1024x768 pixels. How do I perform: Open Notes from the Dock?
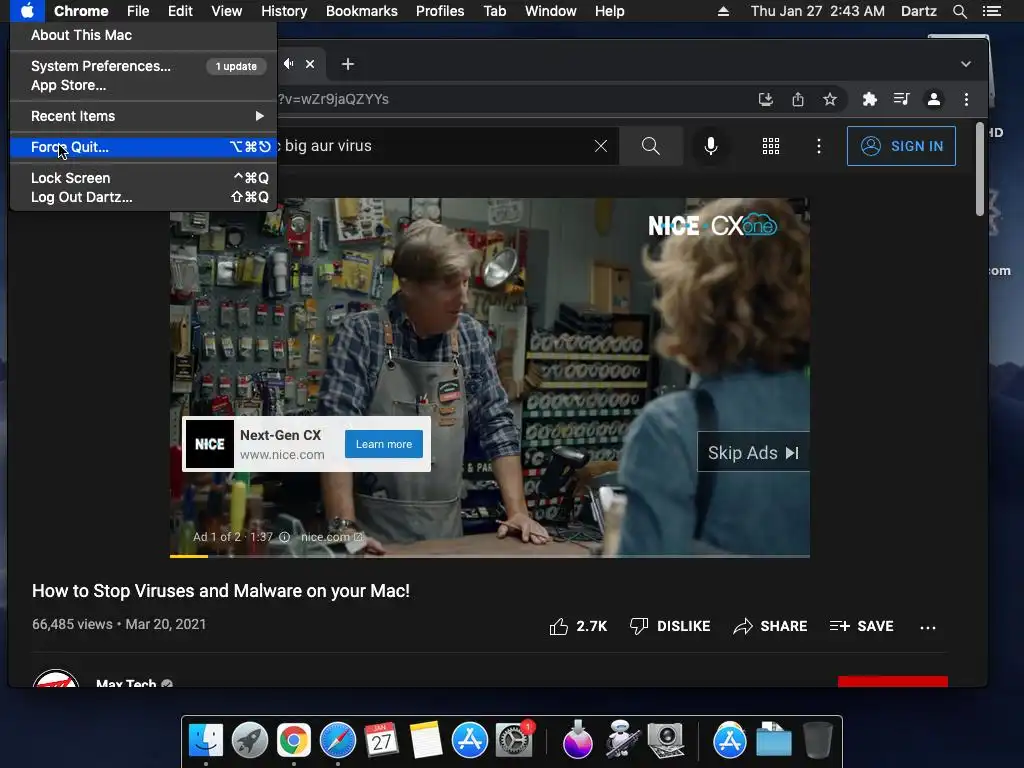point(426,741)
